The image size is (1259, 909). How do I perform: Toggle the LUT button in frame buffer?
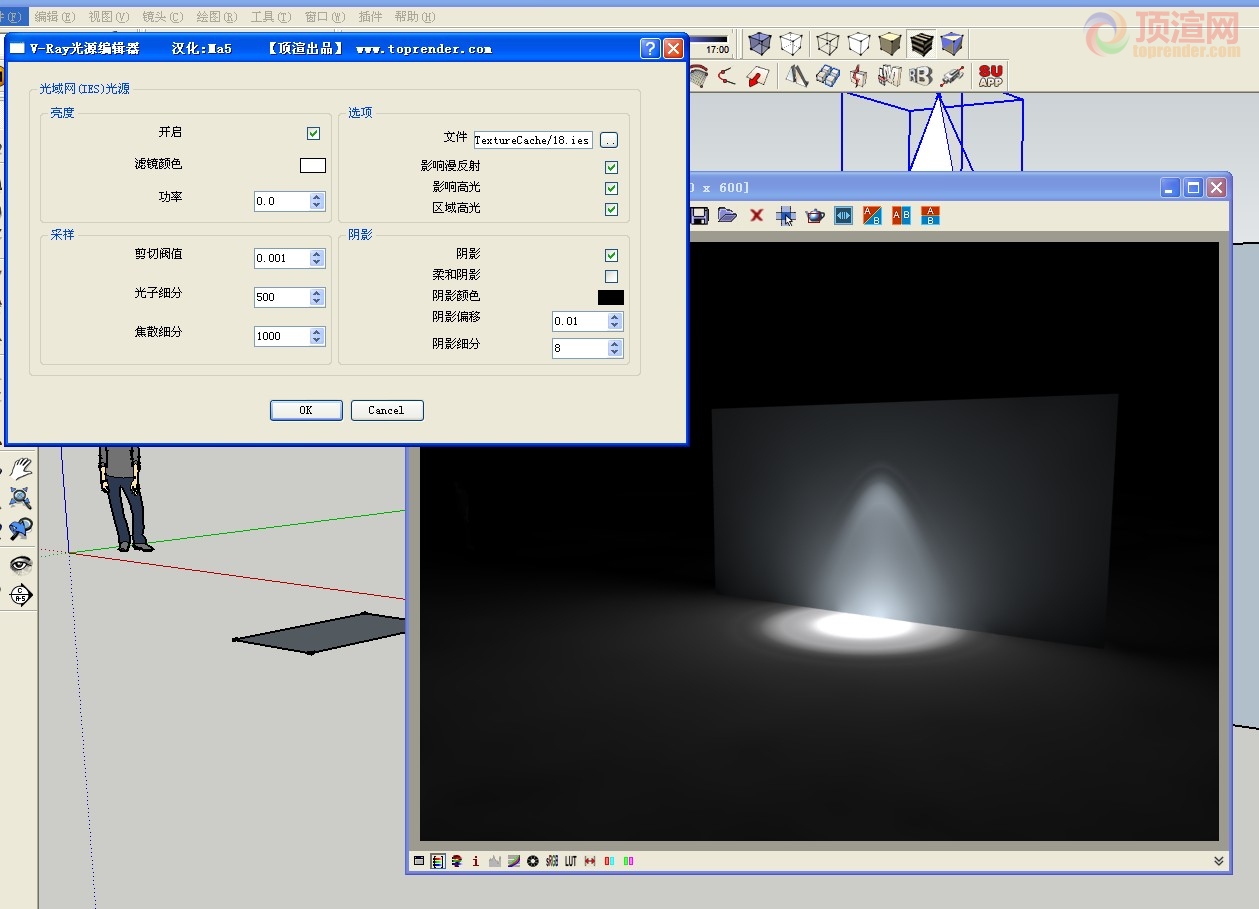pyautogui.click(x=571, y=861)
